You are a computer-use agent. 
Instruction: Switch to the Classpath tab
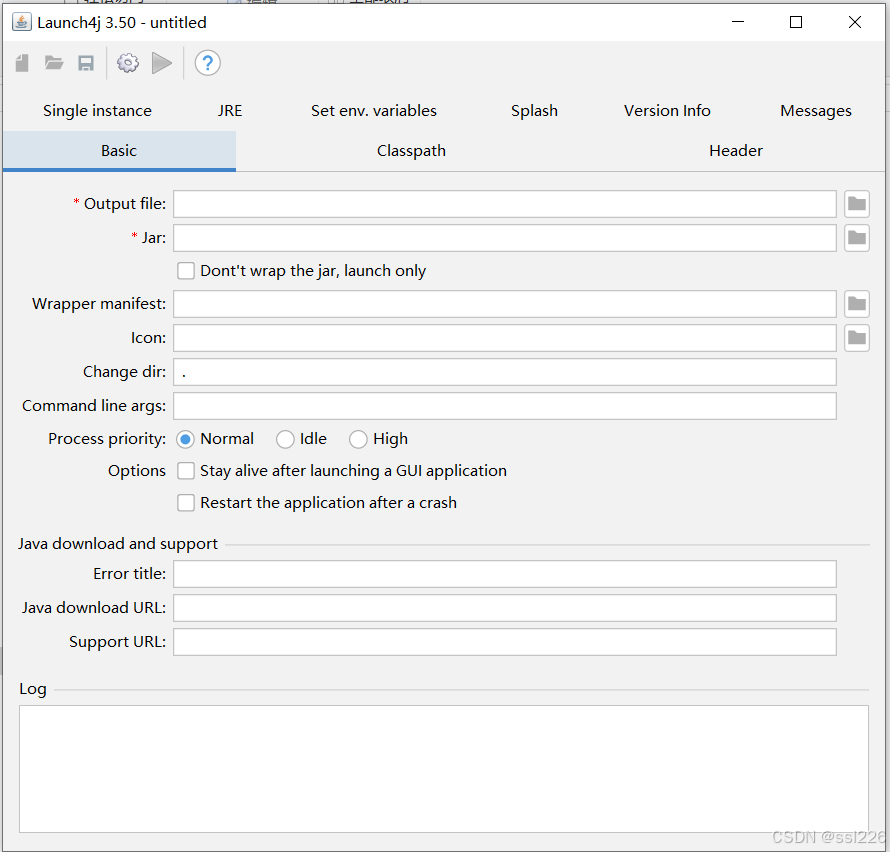(411, 151)
